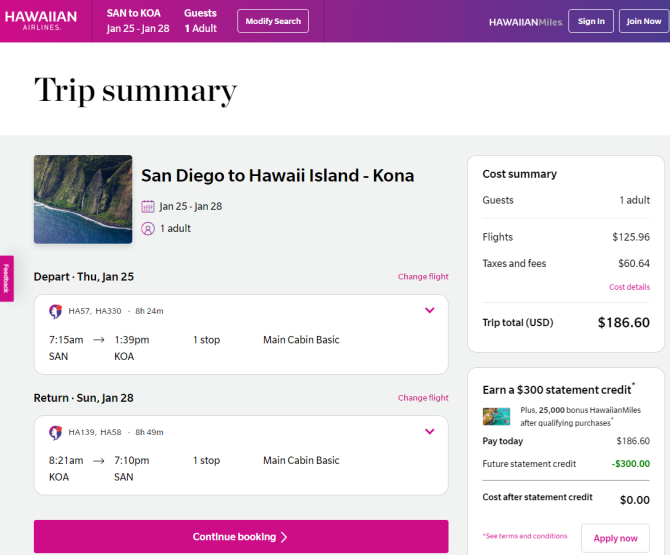Click the Cost summary heading

[x=520, y=174]
